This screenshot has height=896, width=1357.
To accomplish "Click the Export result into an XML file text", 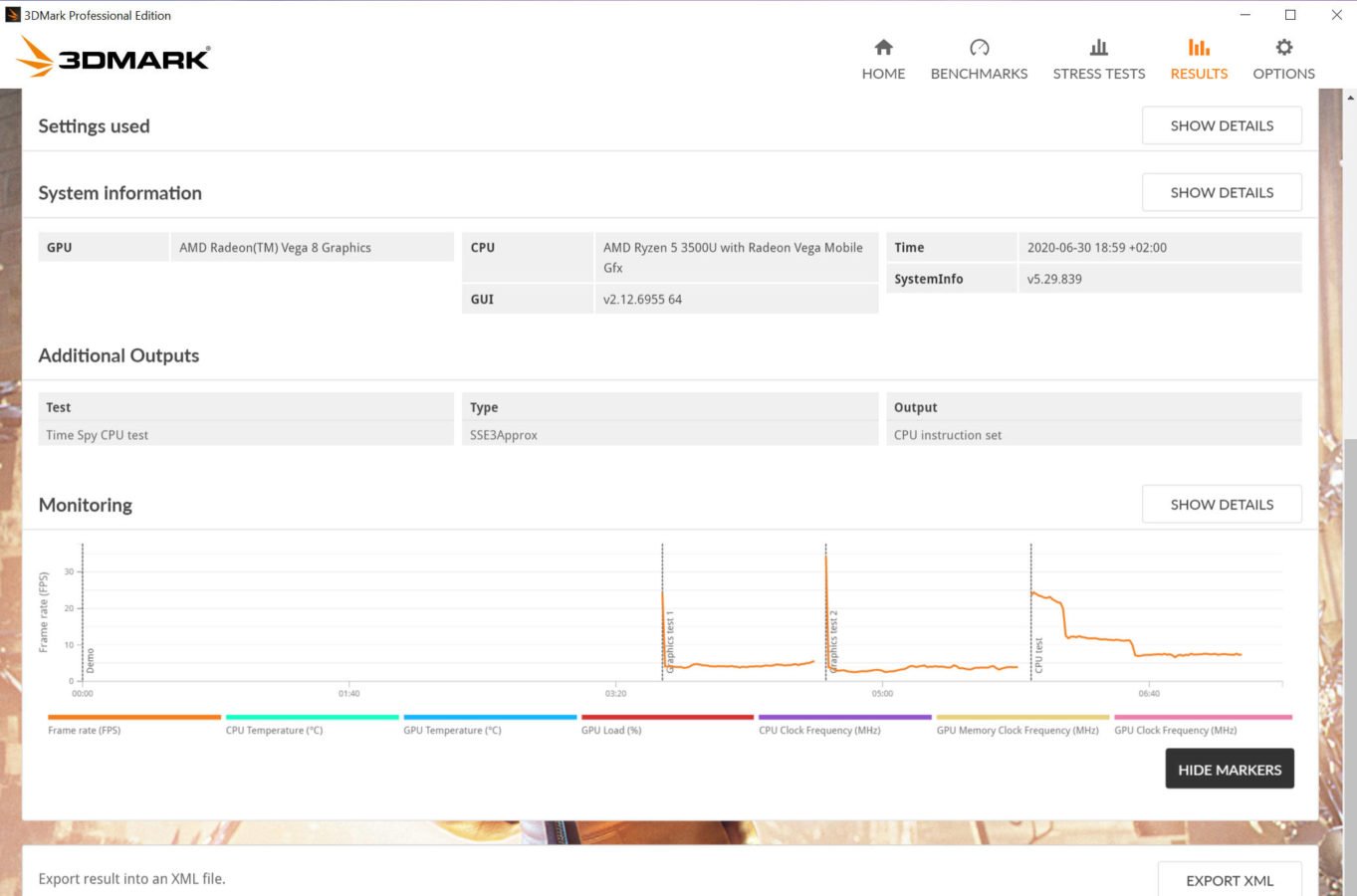I will pyautogui.click(x=131, y=878).
